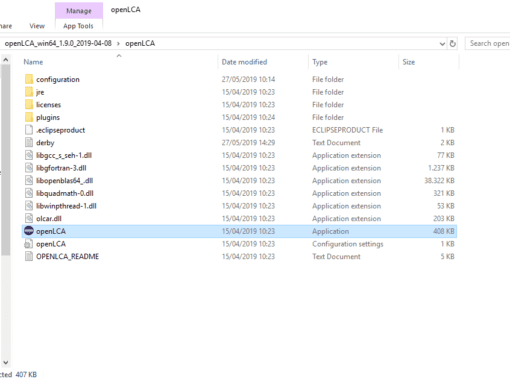The image size is (510, 382).
Task: Click the Configuration settings type cell
Action: (348, 244)
